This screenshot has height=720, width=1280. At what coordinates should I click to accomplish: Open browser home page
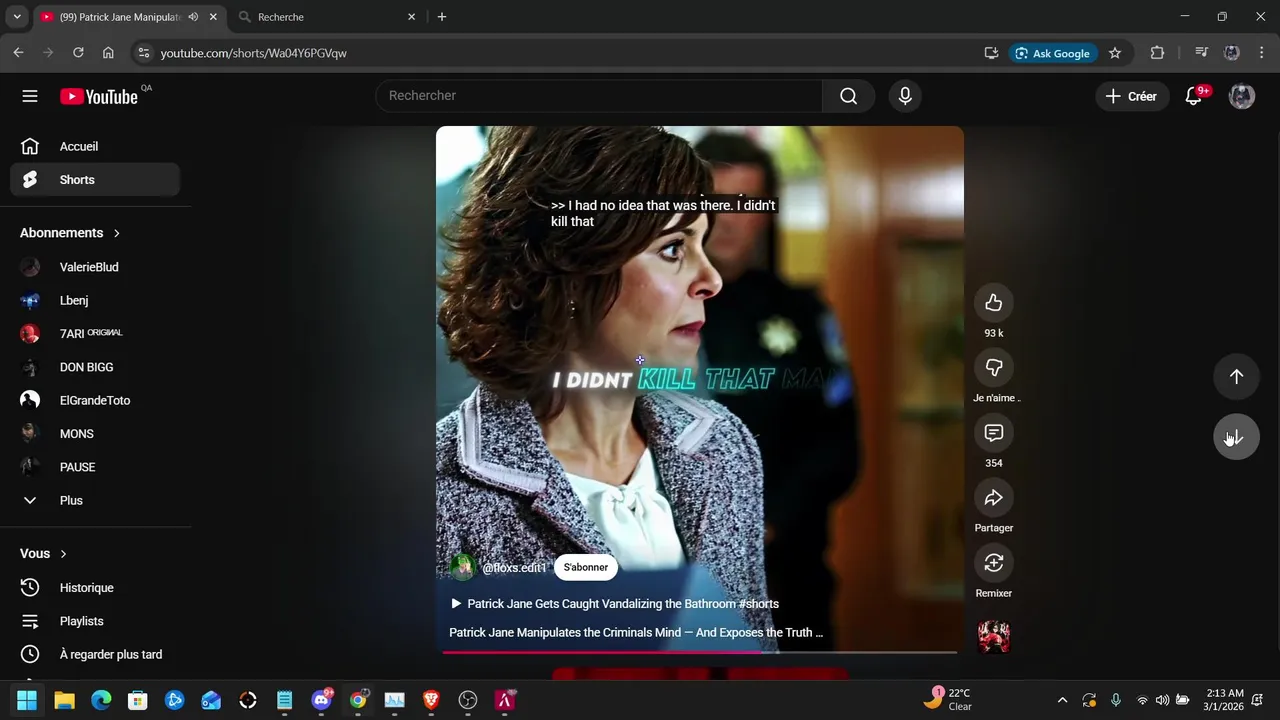(108, 53)
